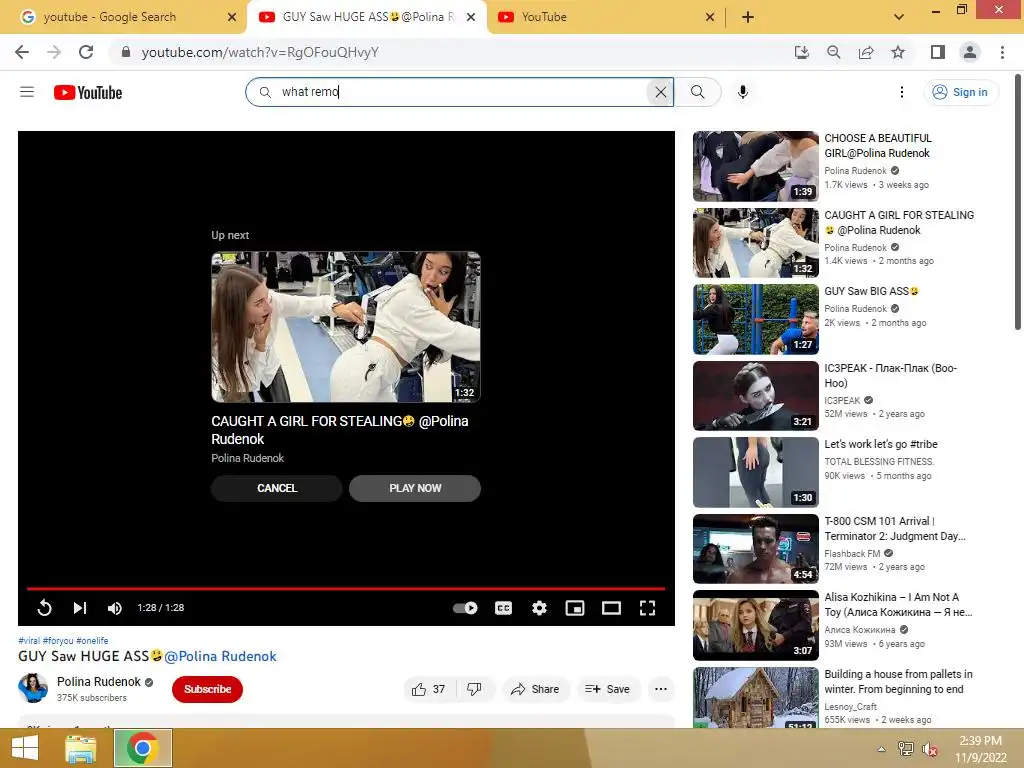This screenshot has height=768, width=1024.
Task: Open the zoom magnifier icon
Action: 833,52
